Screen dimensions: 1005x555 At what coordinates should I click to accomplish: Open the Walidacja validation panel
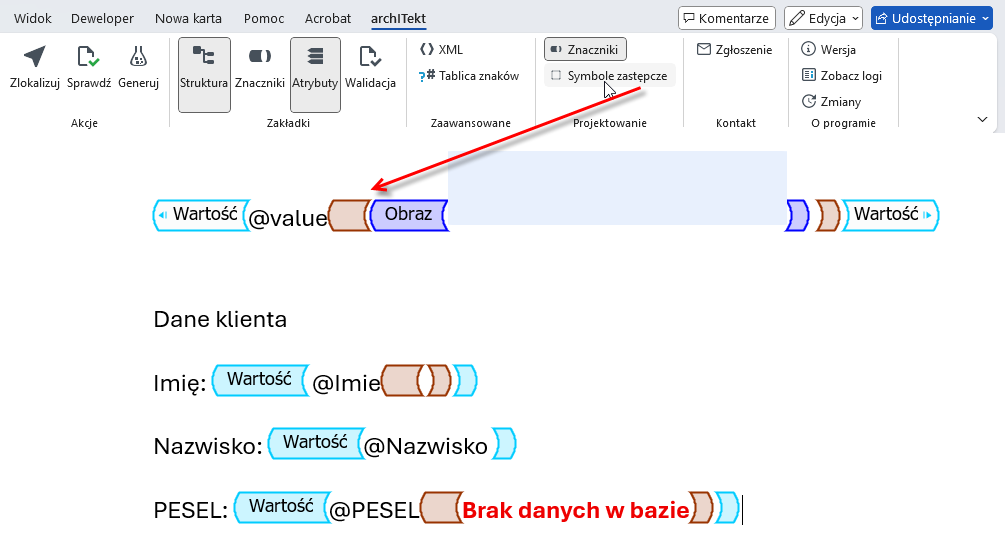(x=370, y=67)
